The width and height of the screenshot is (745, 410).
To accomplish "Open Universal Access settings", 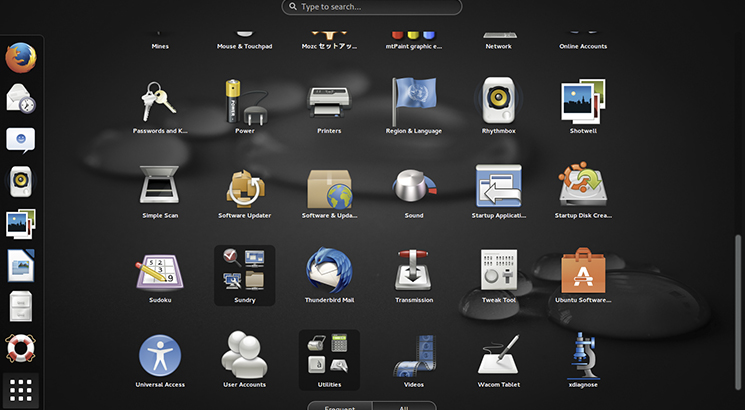I will pyautogui.click(x=160, y=356).
